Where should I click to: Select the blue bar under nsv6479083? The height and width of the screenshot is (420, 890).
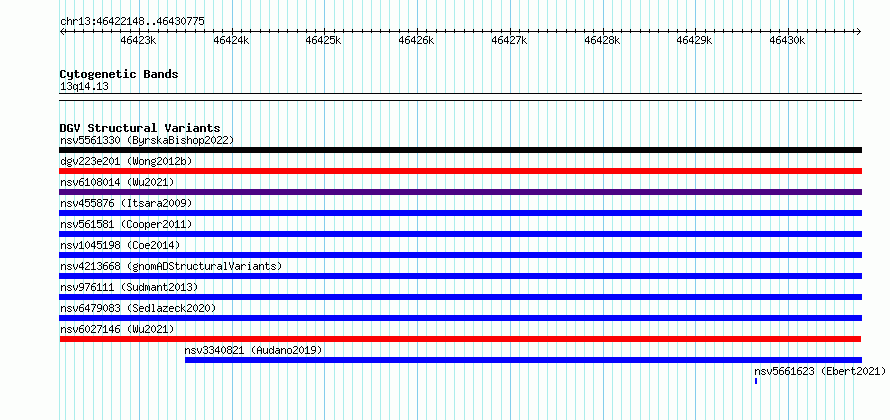(460, 318)
